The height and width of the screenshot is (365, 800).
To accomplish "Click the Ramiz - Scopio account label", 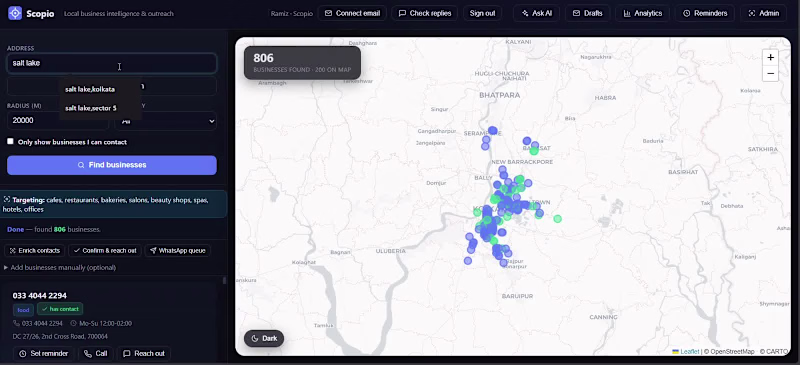I will pyautogui.click(x=291, y=13).
